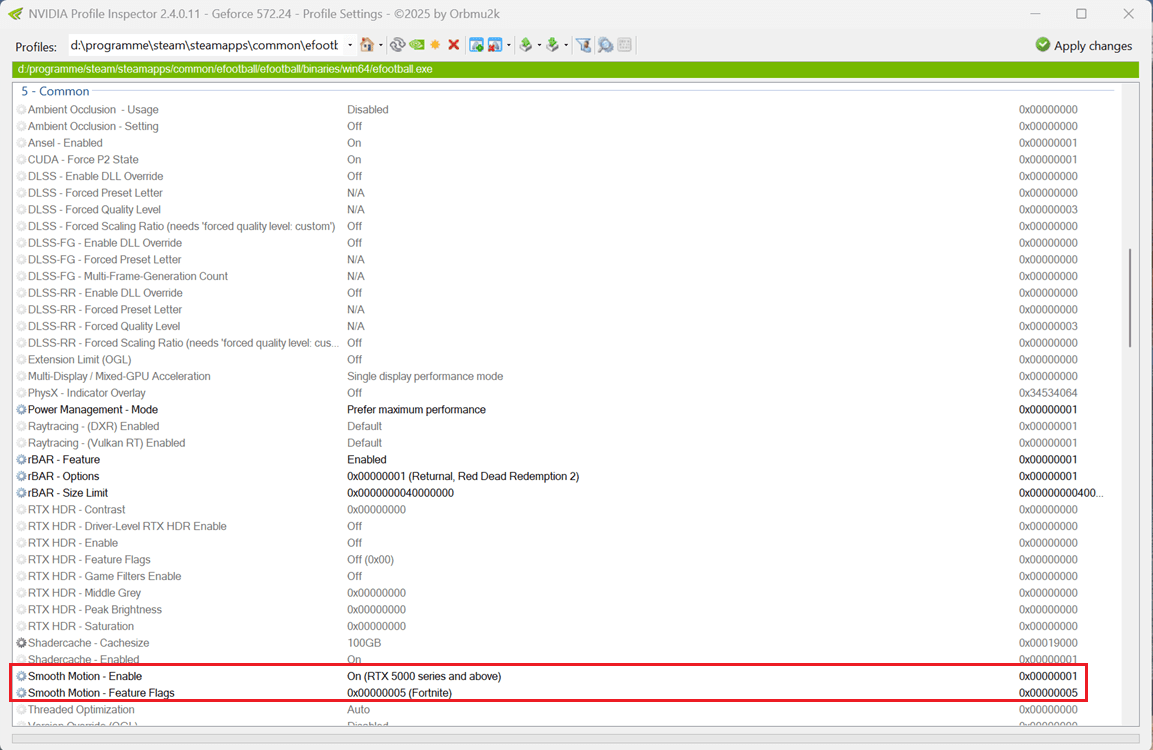Open the import profiles dropdown arrow
This screenshot has width=1153, height=750.
click(565, 45)
